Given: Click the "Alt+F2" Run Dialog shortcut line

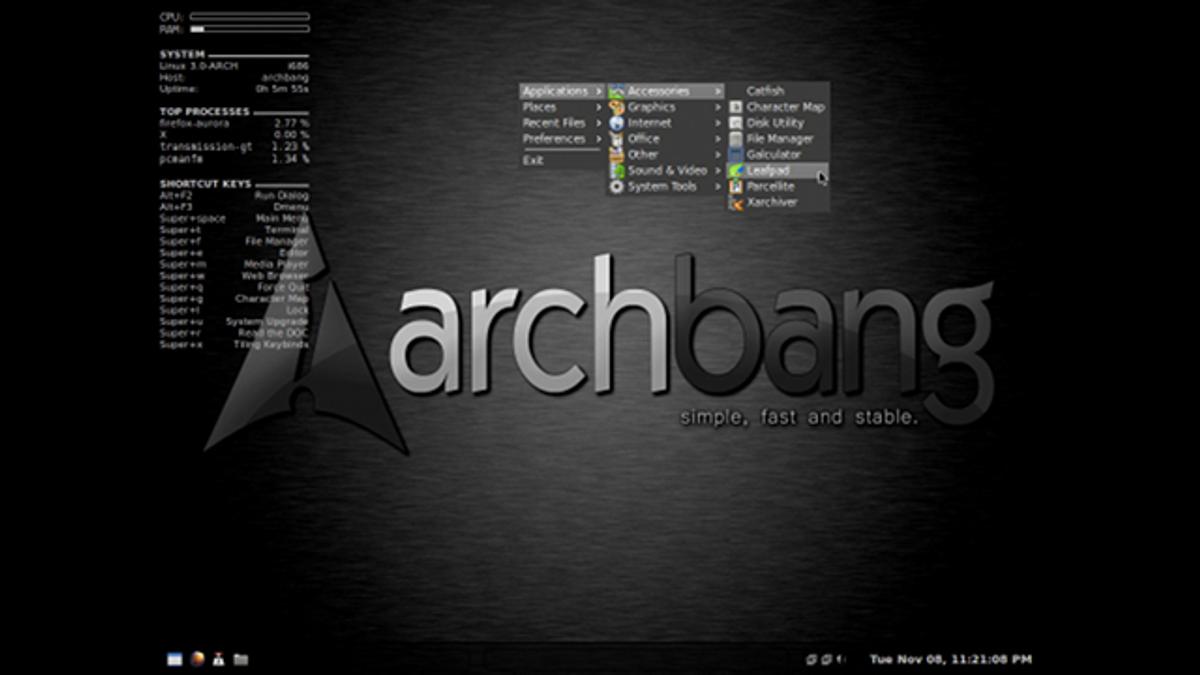Looking at the screenshot, I should pos(234,195).
